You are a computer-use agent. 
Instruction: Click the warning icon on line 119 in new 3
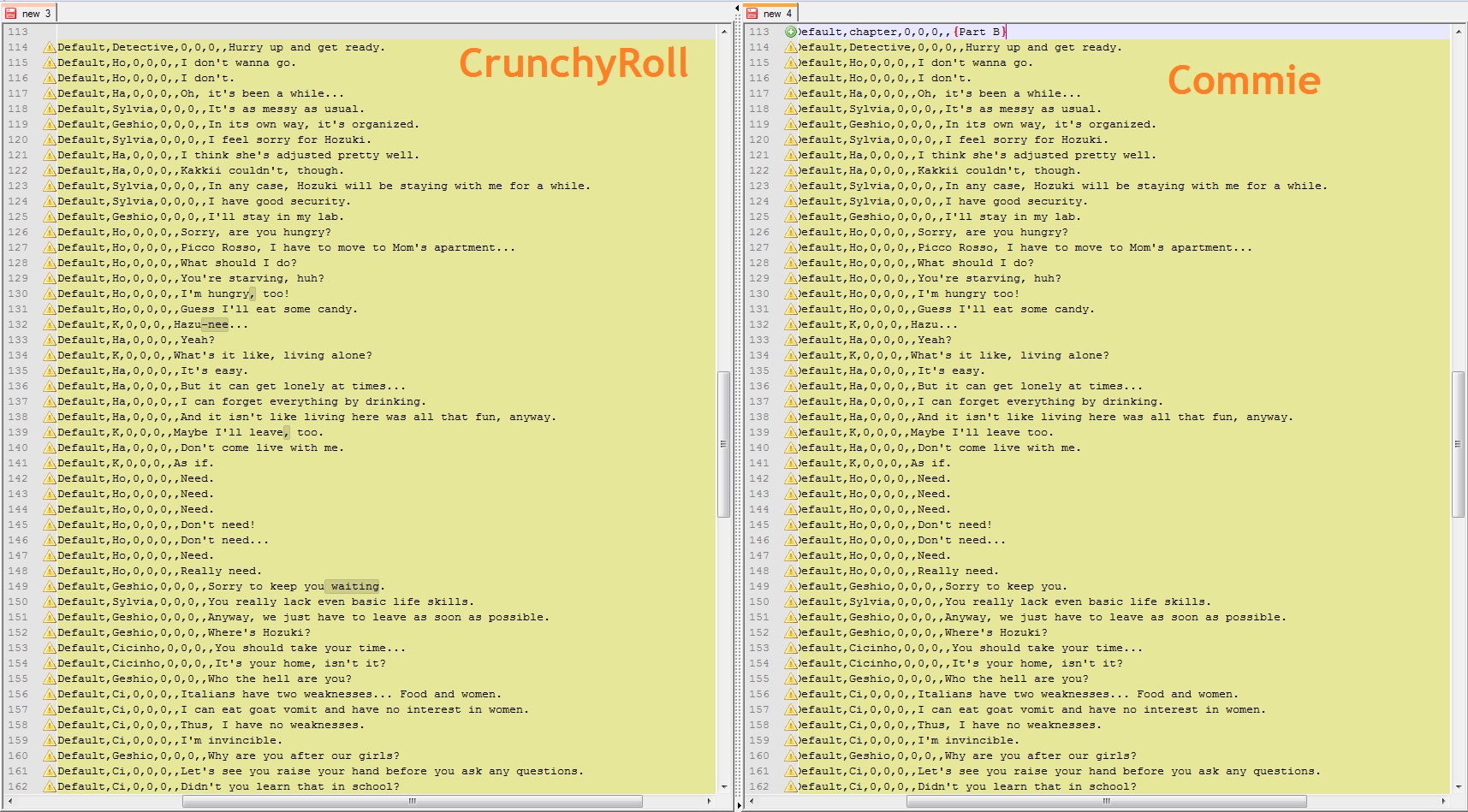[50, 124]
